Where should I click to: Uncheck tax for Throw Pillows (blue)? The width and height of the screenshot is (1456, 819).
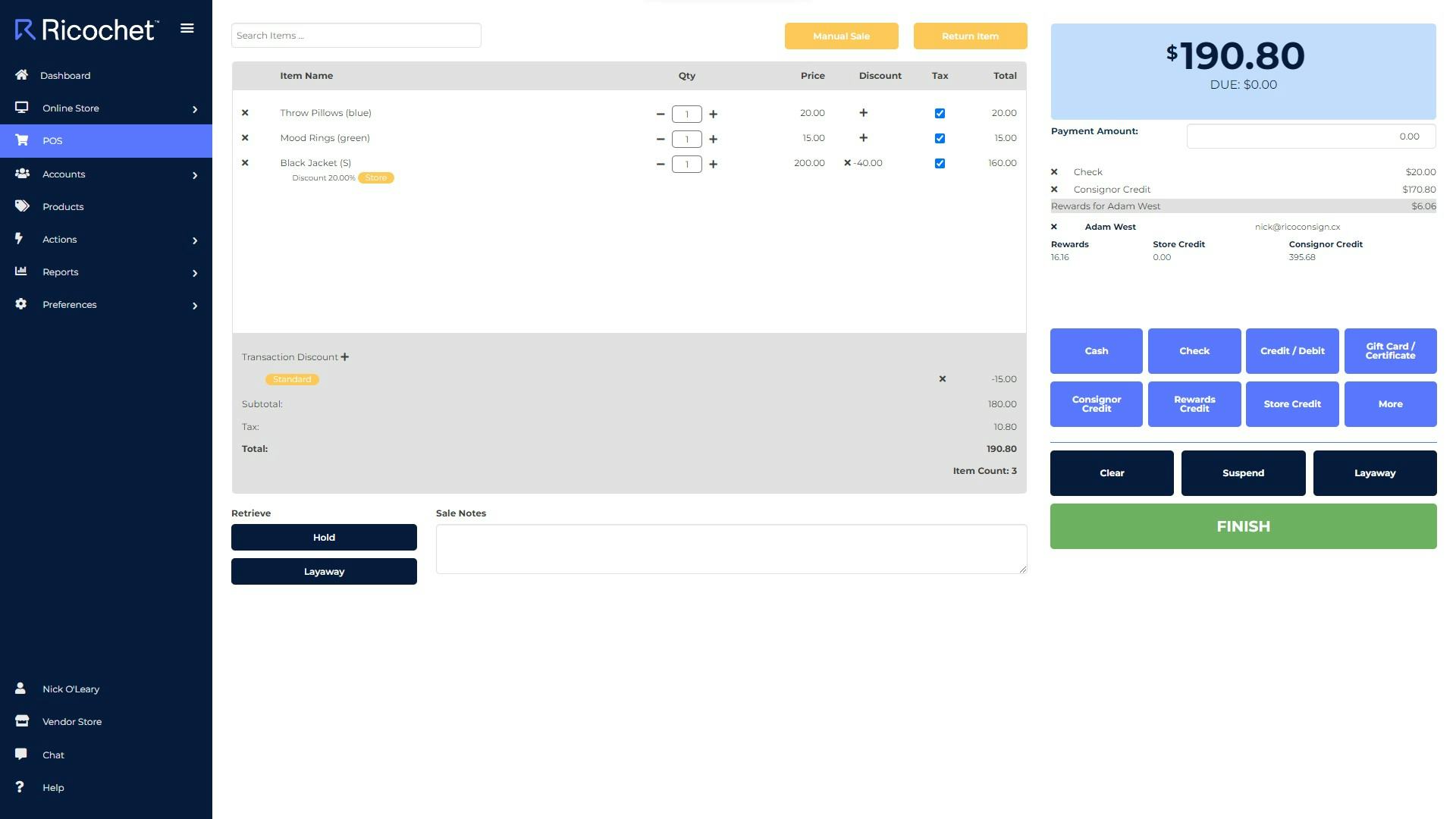940,114
